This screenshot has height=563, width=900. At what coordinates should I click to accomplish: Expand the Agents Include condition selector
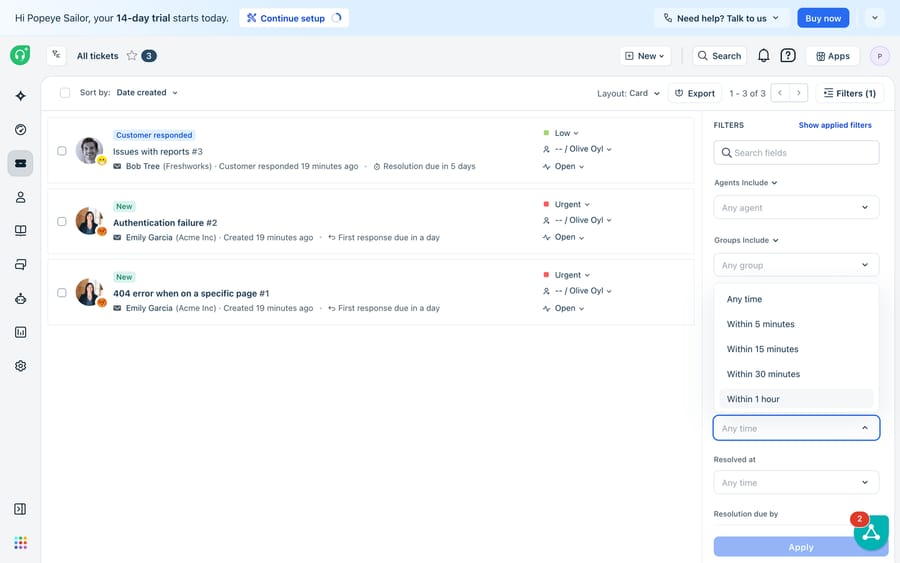click(746, 183)
